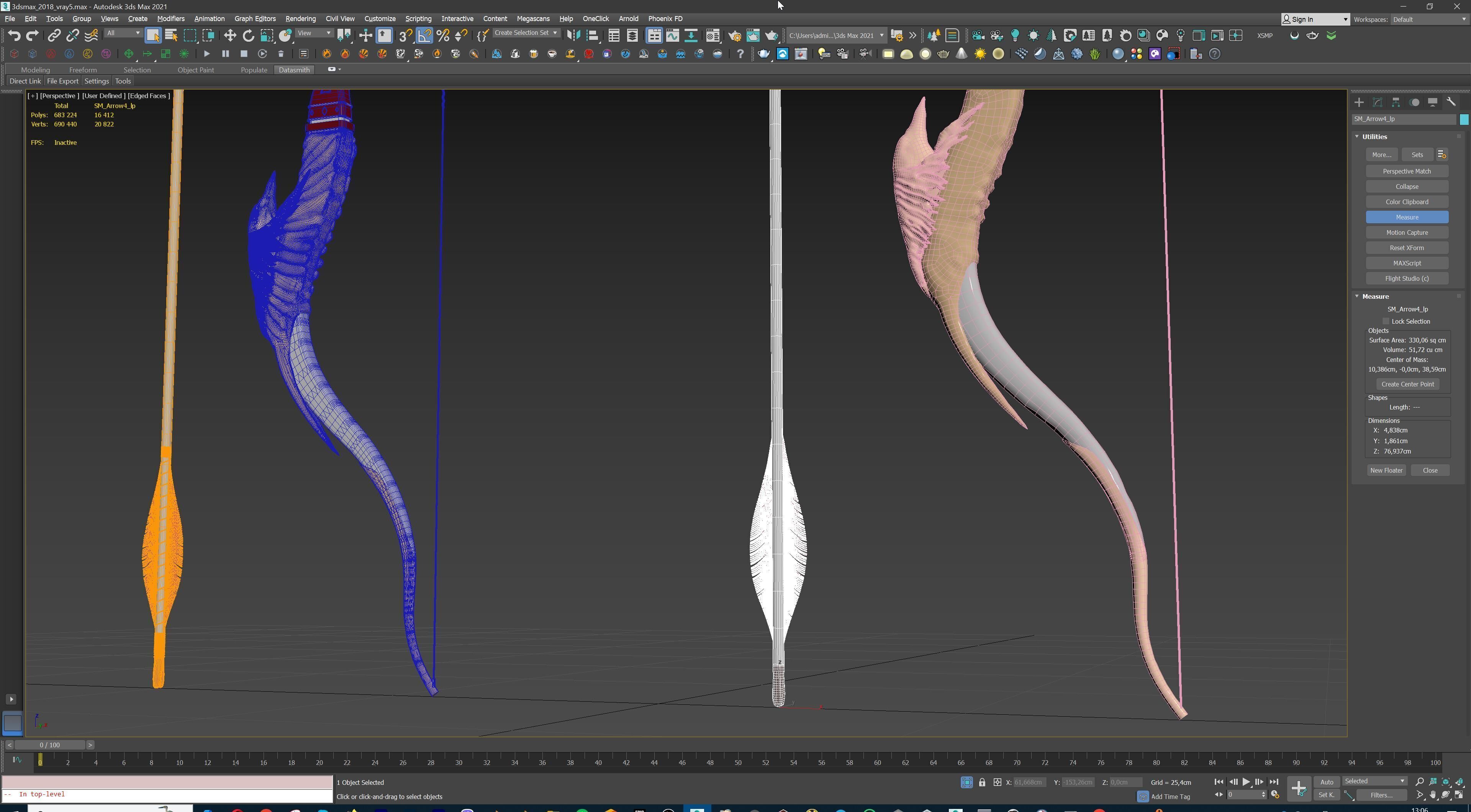Switch to the Freeform ribbon tab
Screen dimensions: 1471x812
tap(83, 70)
